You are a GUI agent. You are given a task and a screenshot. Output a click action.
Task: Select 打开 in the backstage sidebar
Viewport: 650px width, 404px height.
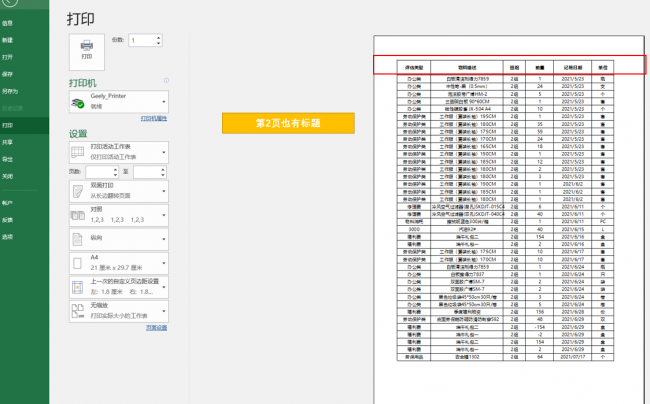coord(7,57)
